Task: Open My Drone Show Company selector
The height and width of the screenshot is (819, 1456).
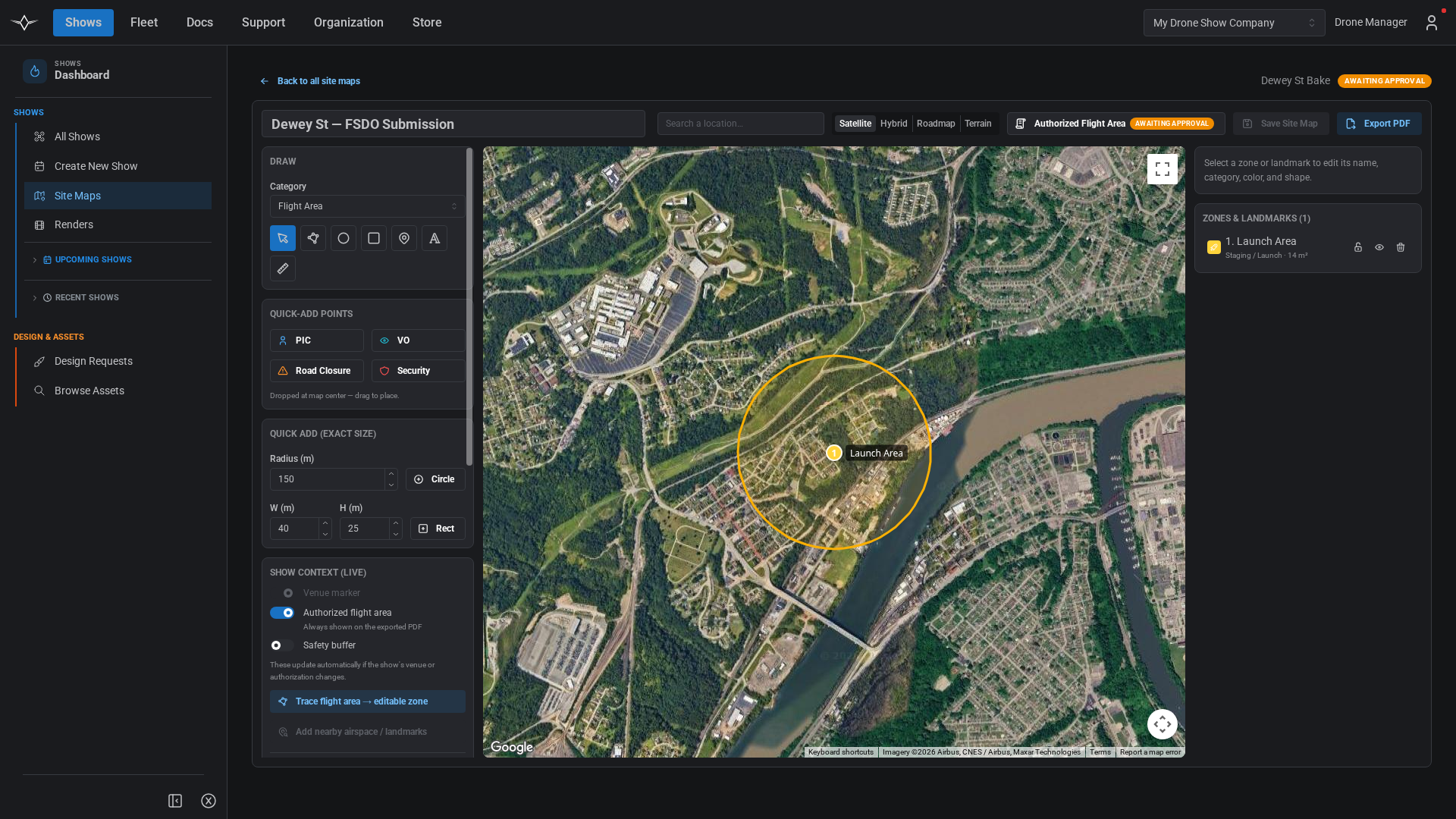Action: 1234,23
